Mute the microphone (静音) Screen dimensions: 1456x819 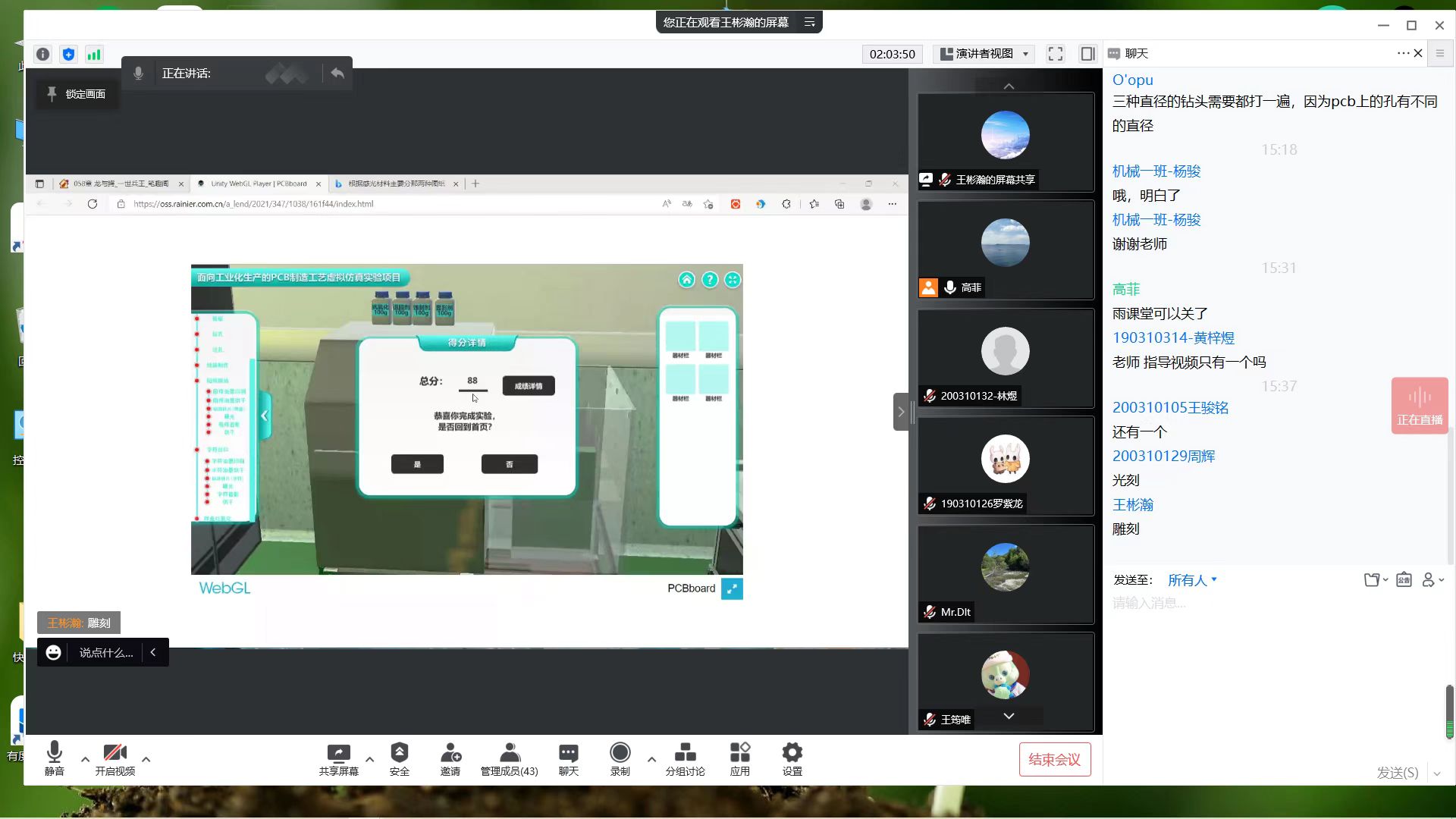coord(54,753)
